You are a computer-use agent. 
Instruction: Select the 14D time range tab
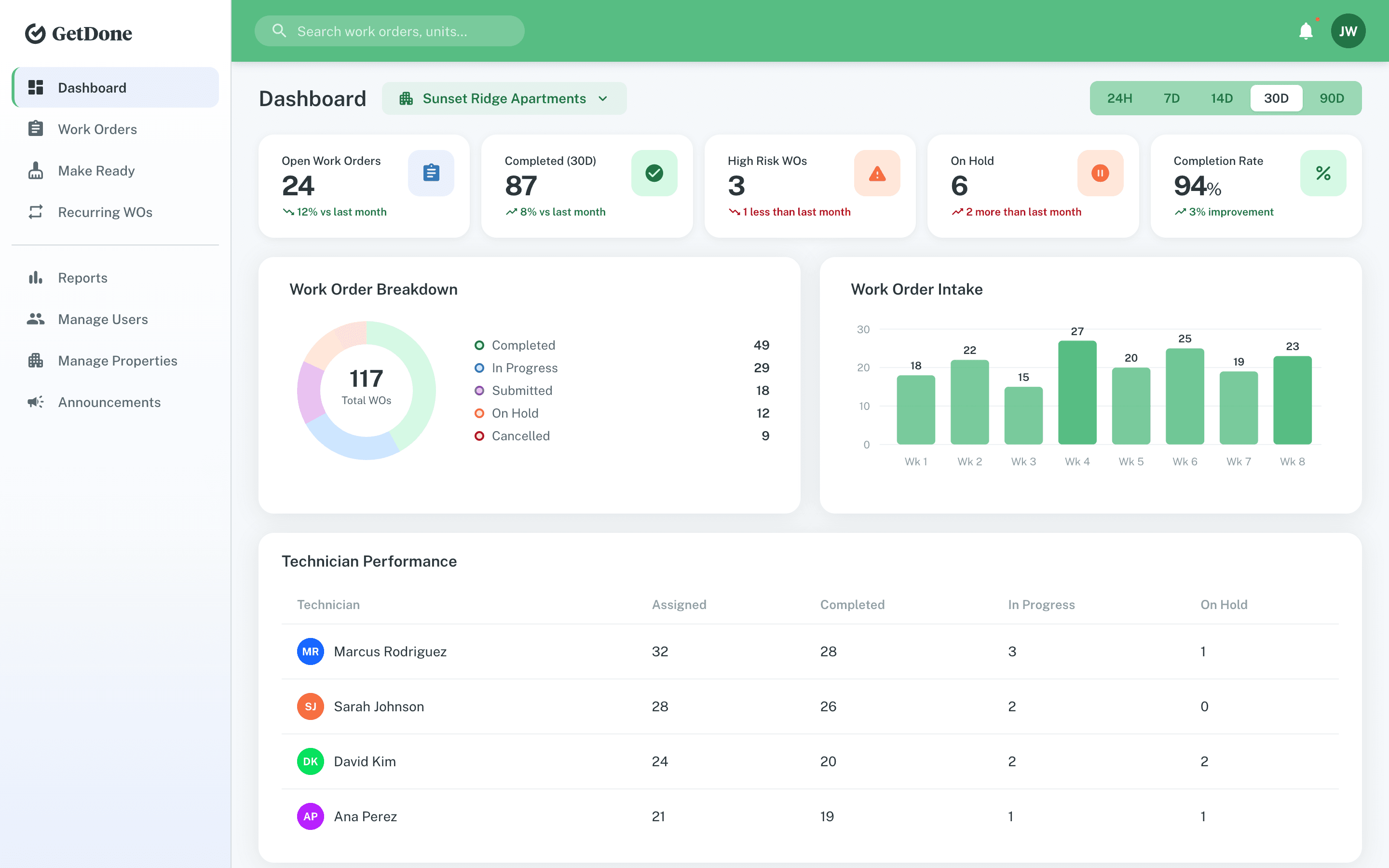pos(1221,97)
